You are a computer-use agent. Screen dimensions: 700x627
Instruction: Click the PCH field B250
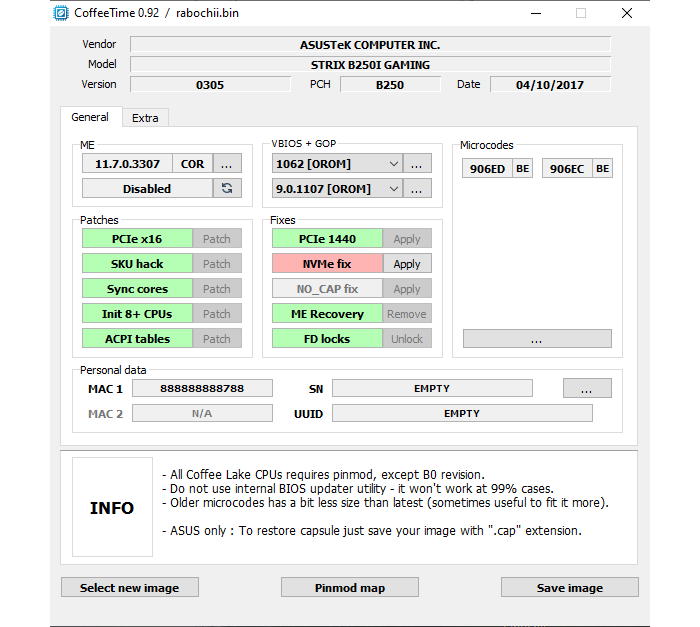click(390, 84)
